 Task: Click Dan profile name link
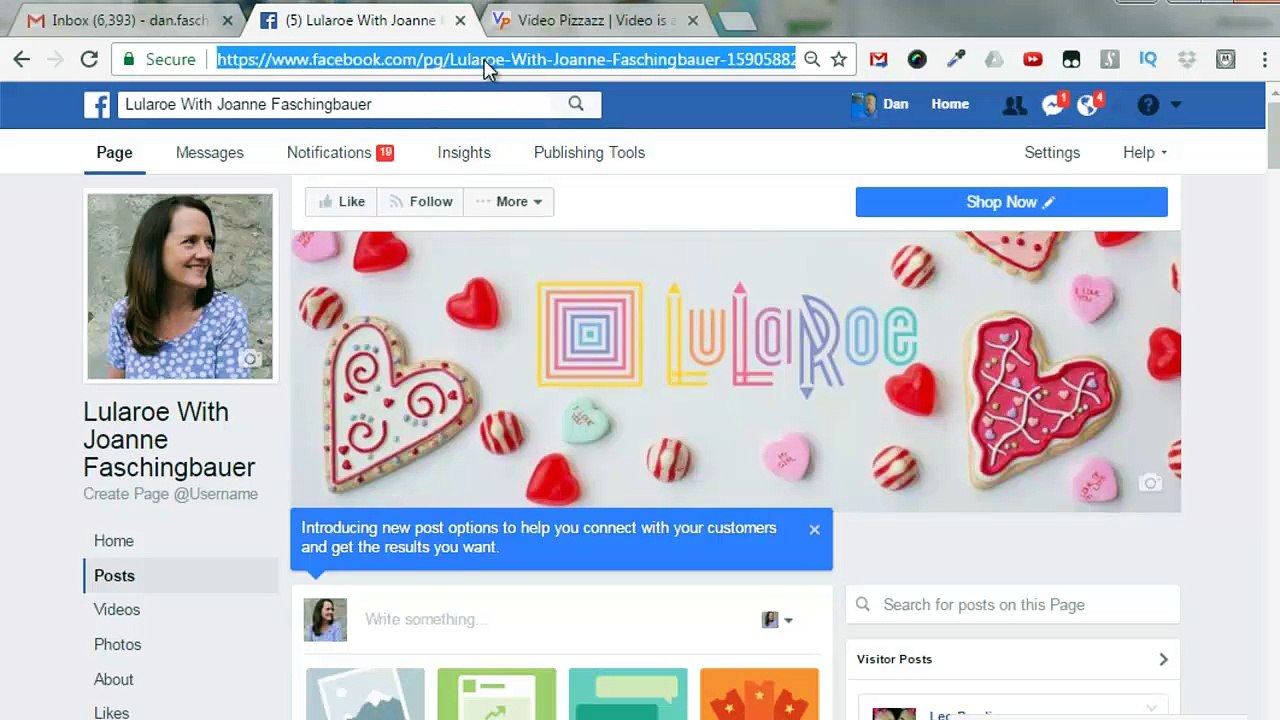896,104
